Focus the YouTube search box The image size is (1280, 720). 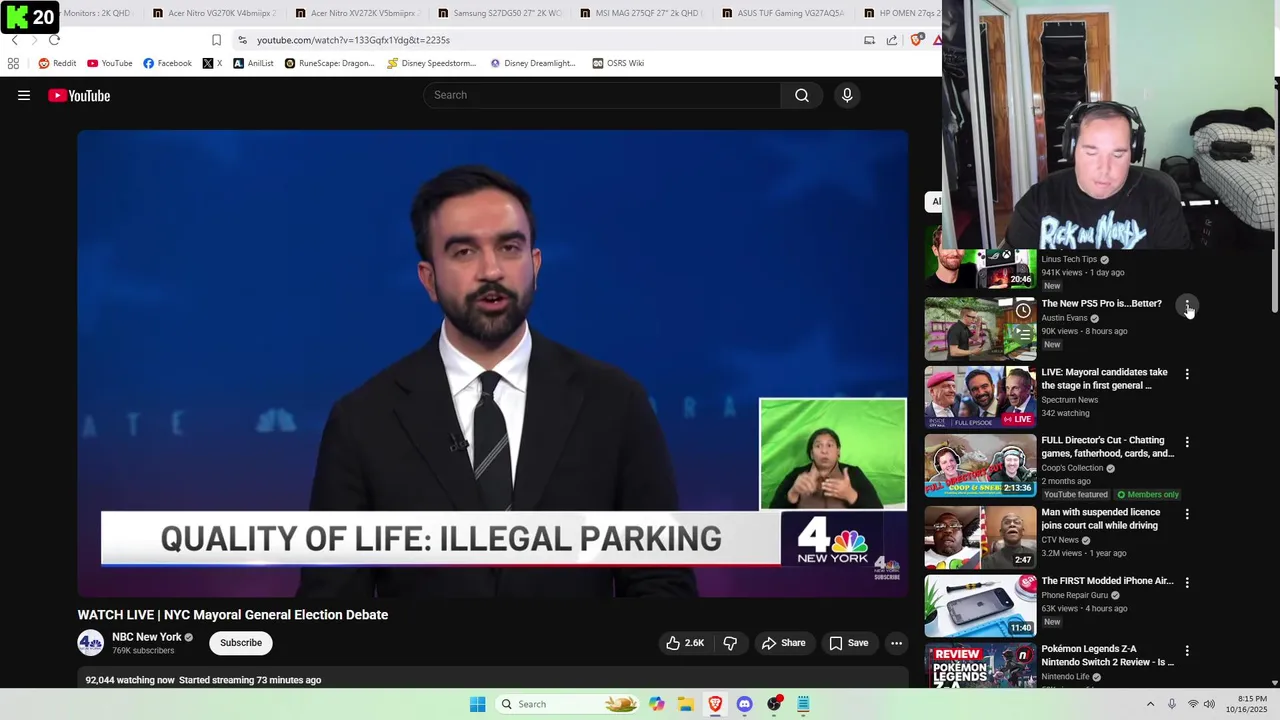pos(602,95)
